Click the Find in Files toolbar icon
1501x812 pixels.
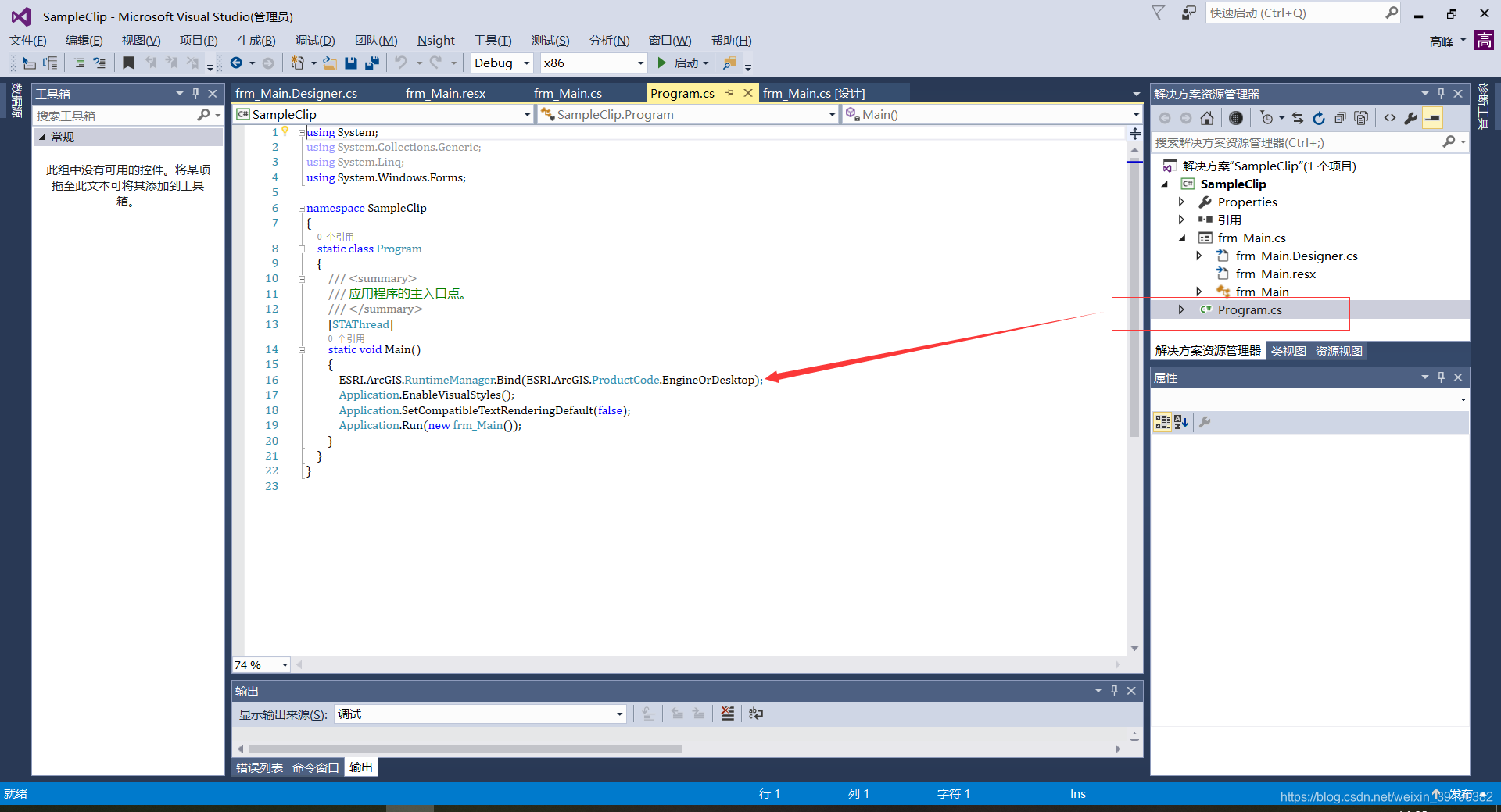coord(729,63)
